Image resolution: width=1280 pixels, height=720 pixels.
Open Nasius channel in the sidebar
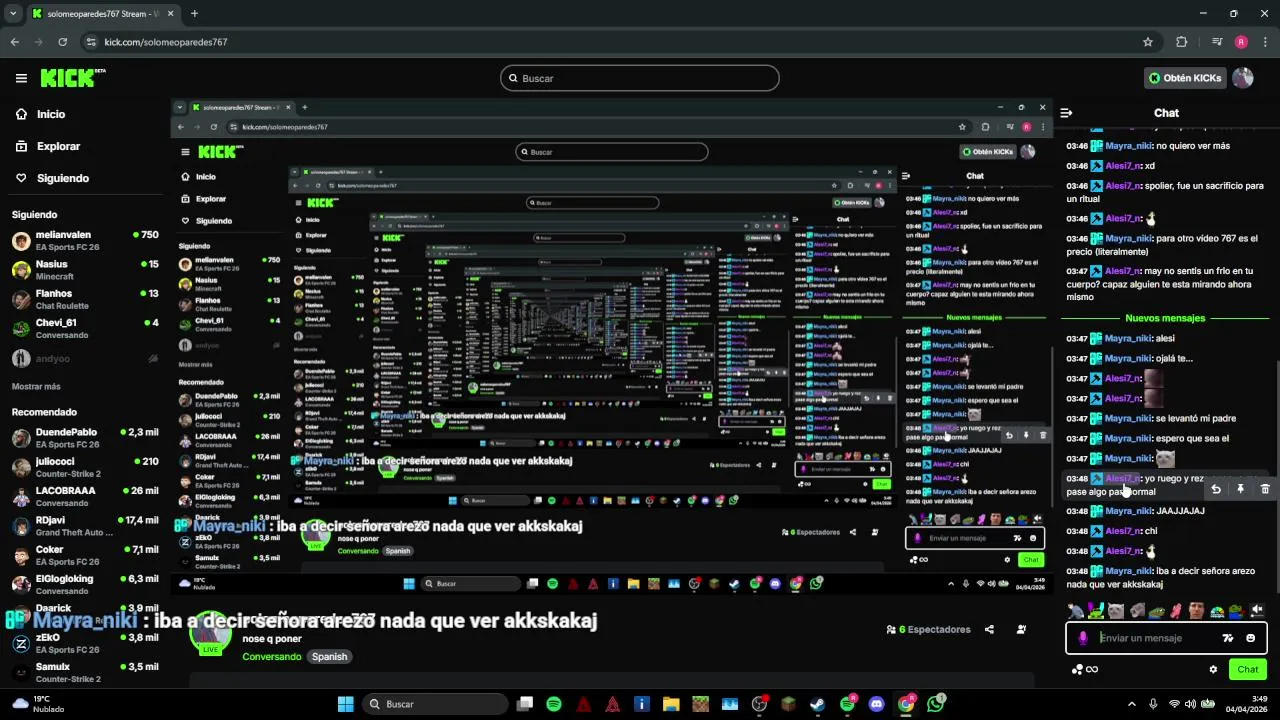(x=85, y=270)
